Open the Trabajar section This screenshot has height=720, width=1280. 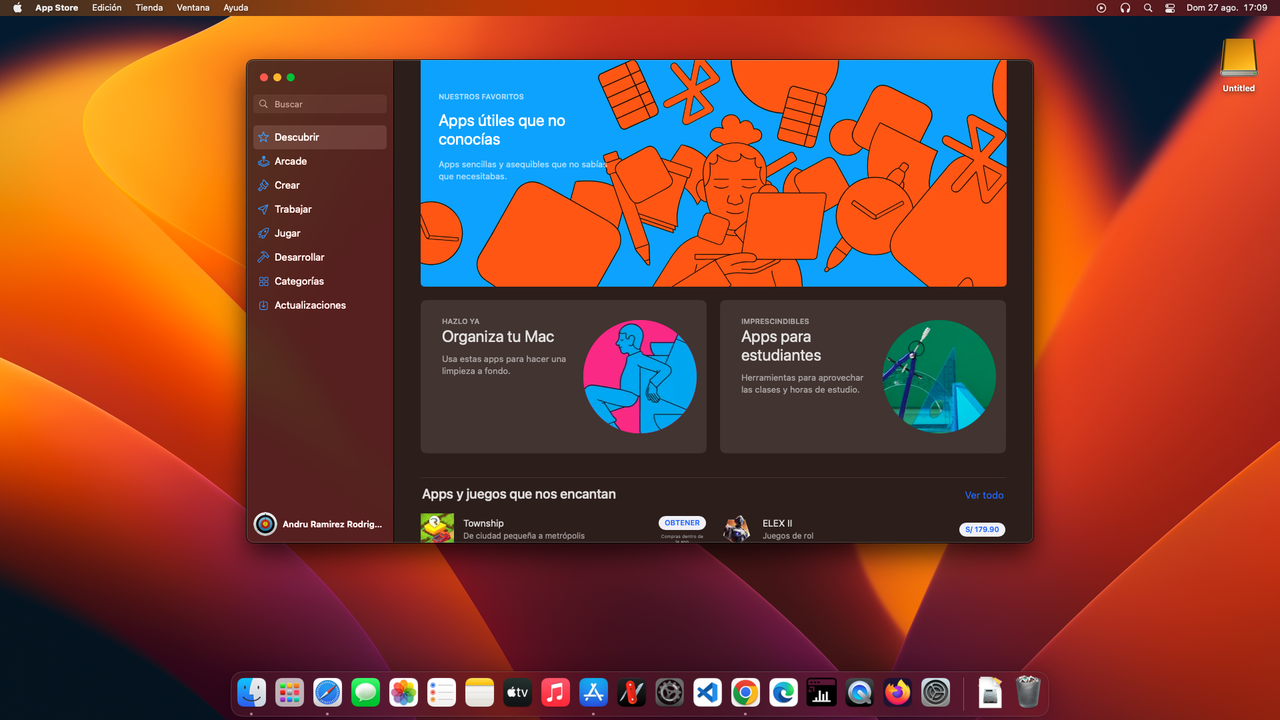point(294,209)
